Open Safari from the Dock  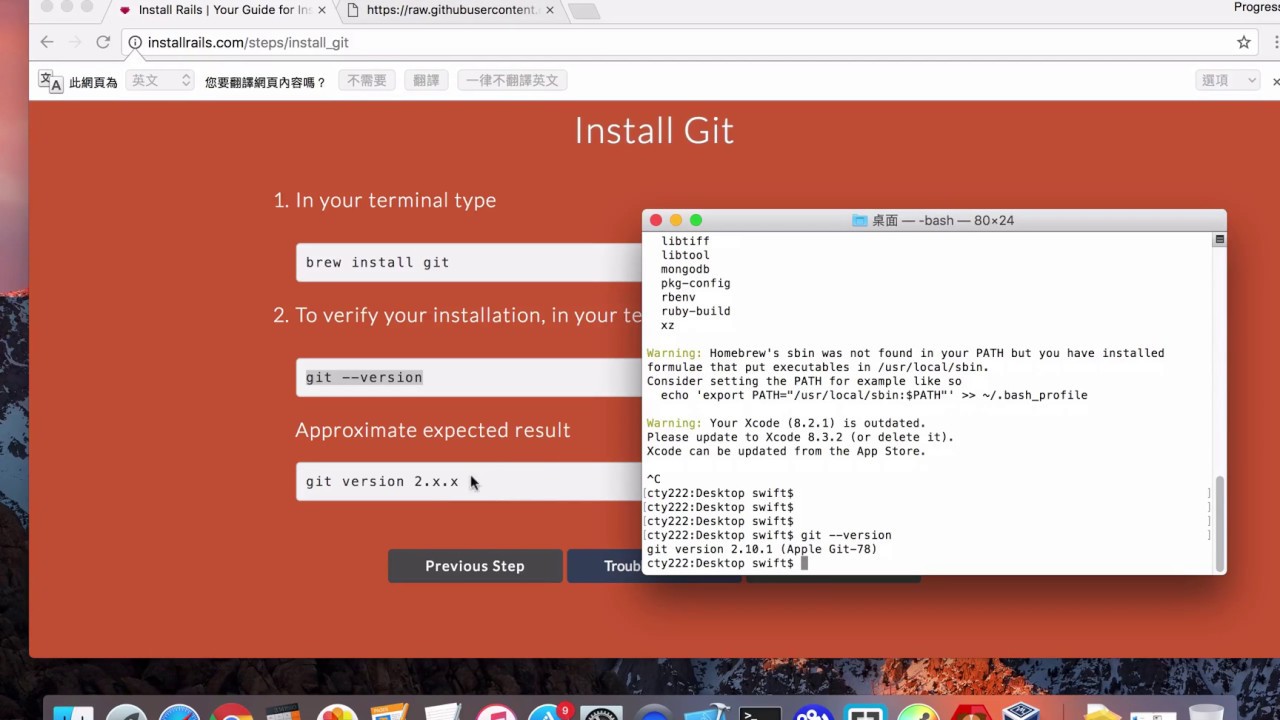(x=180, y=714)
